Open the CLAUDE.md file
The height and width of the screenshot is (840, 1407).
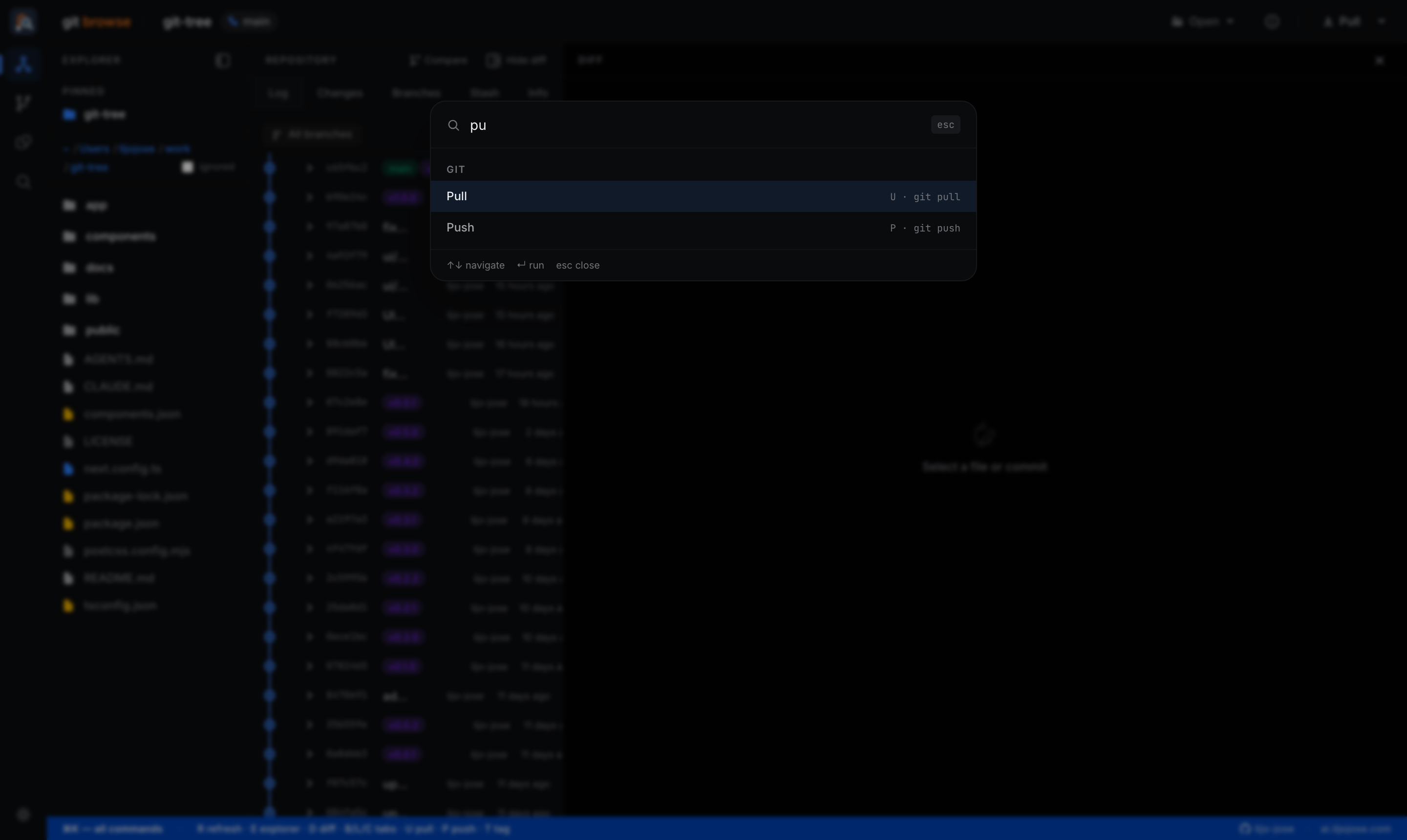point(107,387)
